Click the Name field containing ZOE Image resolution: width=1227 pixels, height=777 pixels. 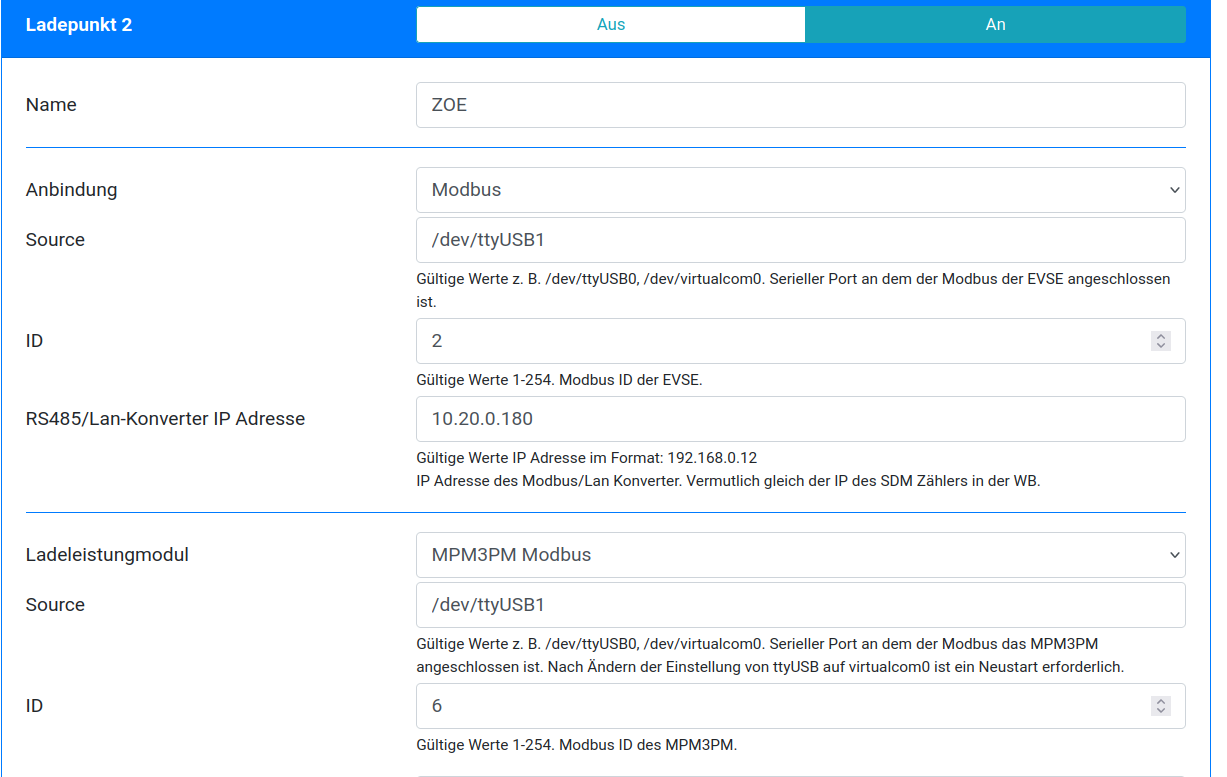click(800, 105)
